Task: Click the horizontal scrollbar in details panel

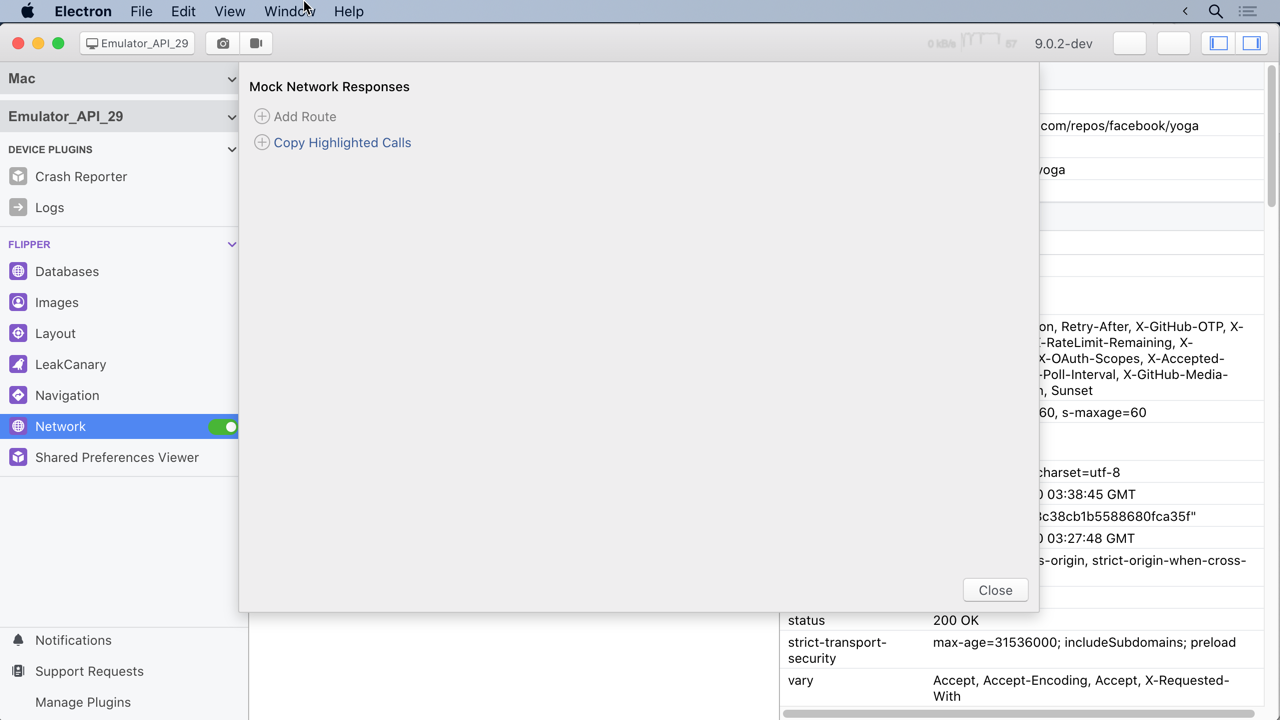Action: tap(1018, 714)
